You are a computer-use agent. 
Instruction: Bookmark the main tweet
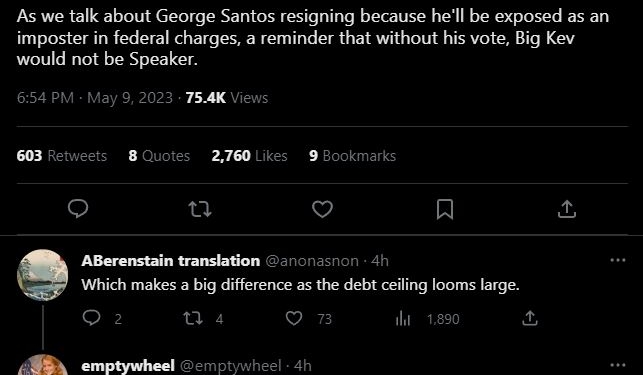[x=445, y=209]
